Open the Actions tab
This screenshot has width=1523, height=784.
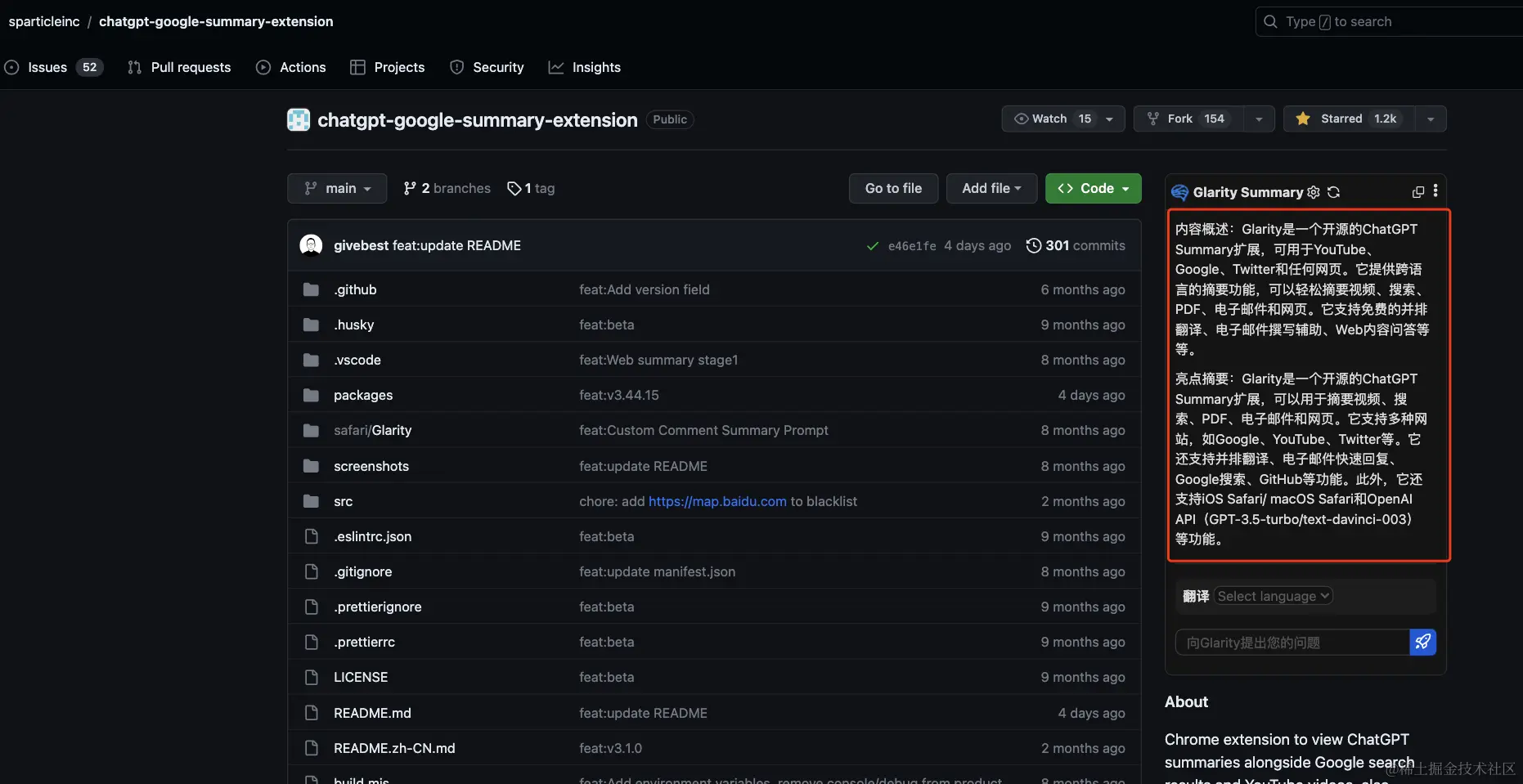click(x=291, y=67)
